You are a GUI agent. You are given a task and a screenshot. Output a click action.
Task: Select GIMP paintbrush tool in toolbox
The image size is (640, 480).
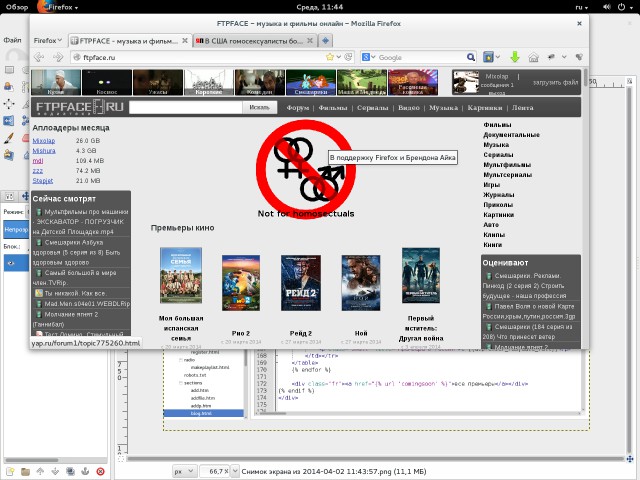pyautogui.click(x=9, y=138)
